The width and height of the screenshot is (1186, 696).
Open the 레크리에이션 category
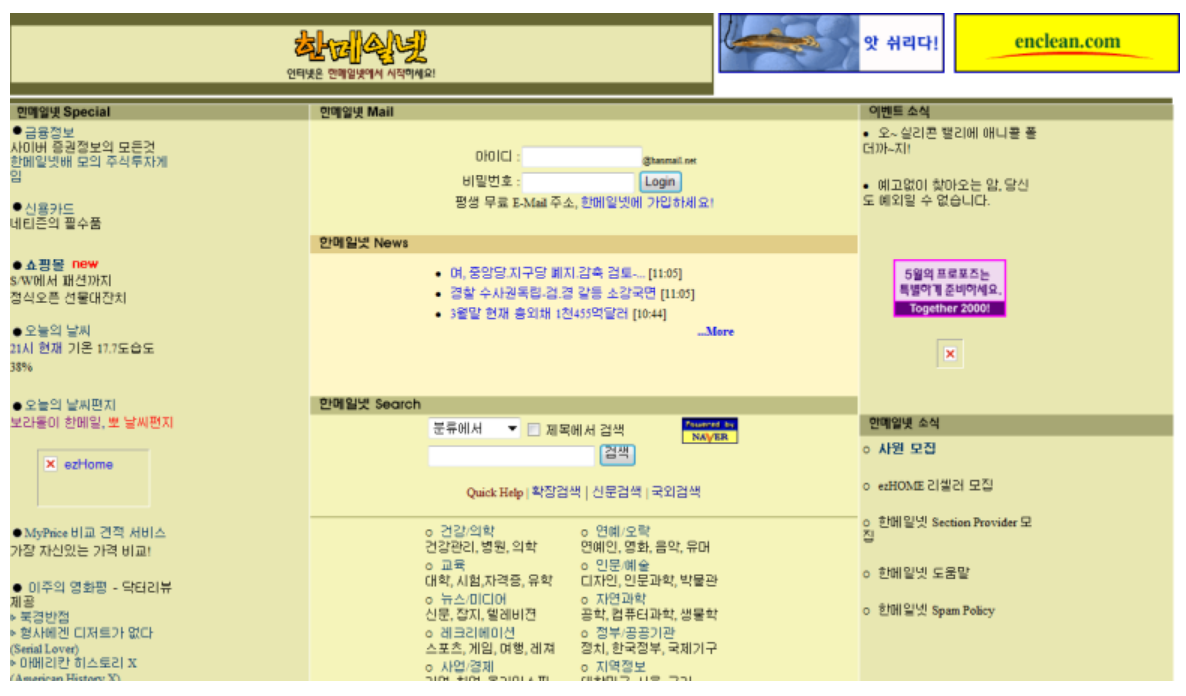click(x=477, y=632)
